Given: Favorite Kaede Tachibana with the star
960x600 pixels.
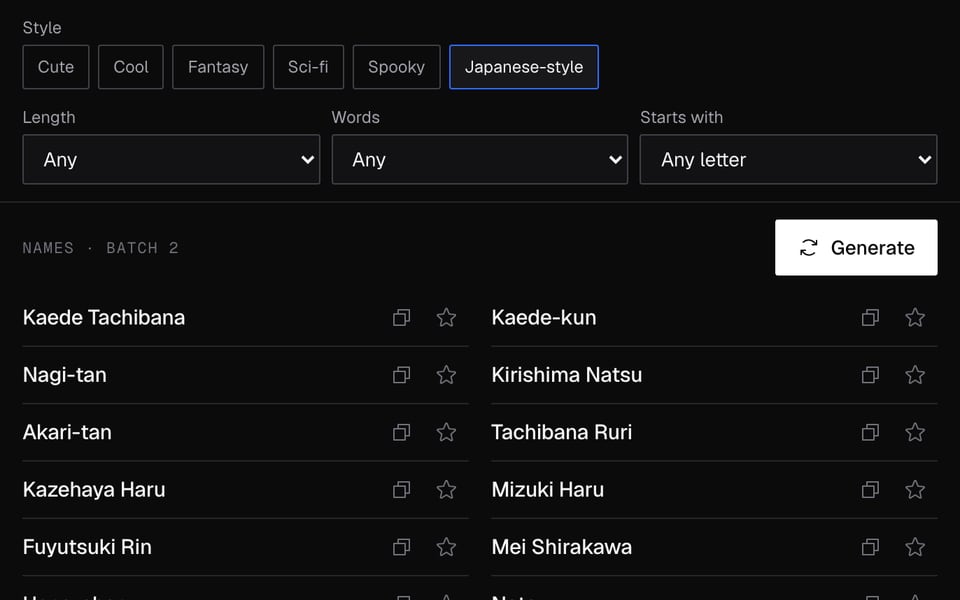Looking at the screenshot, I should point(446,317).
